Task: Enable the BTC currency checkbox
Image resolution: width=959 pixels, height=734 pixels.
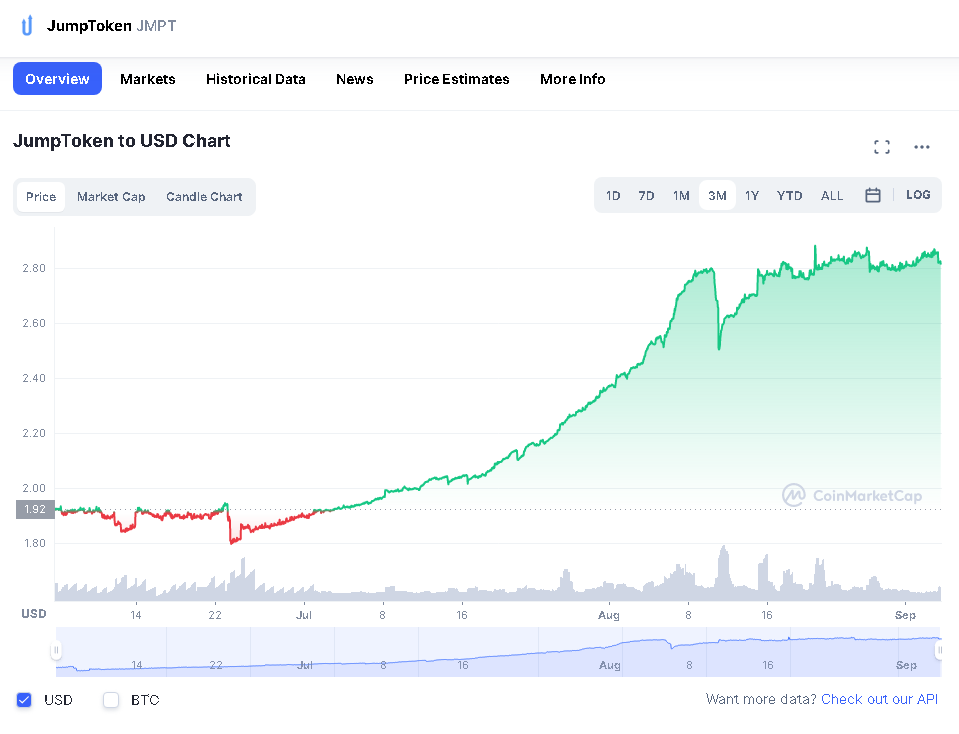Action: [111, 700]
